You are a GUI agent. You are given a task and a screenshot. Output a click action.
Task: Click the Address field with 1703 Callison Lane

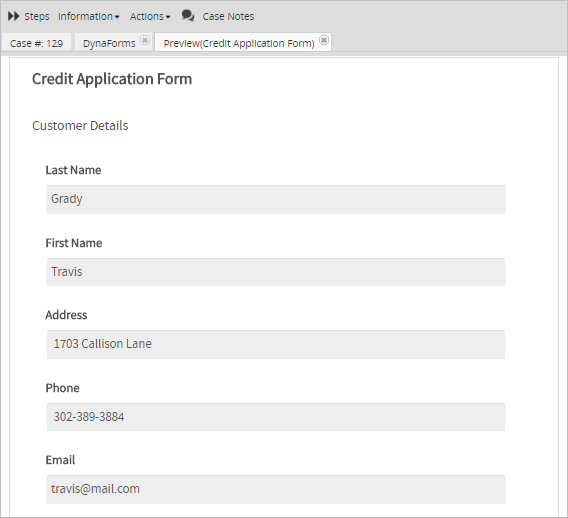point(276,344)
